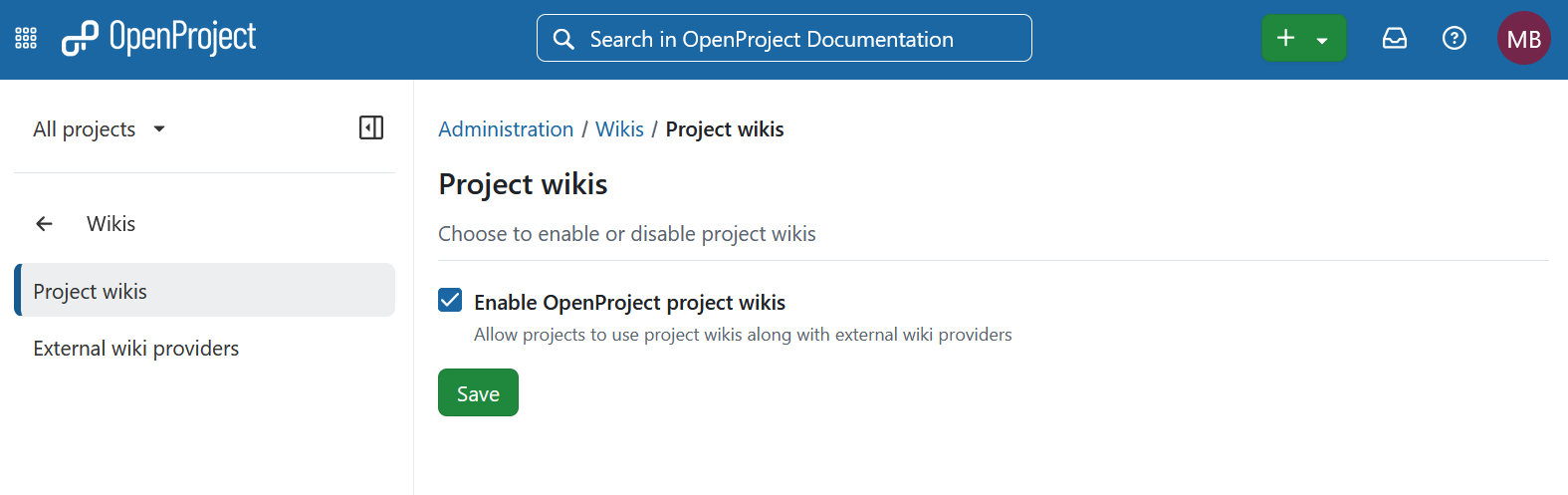Click the green plus create button
Image resolution: width=1568 pixels, height=495 pixels.
coord(1286,38)
